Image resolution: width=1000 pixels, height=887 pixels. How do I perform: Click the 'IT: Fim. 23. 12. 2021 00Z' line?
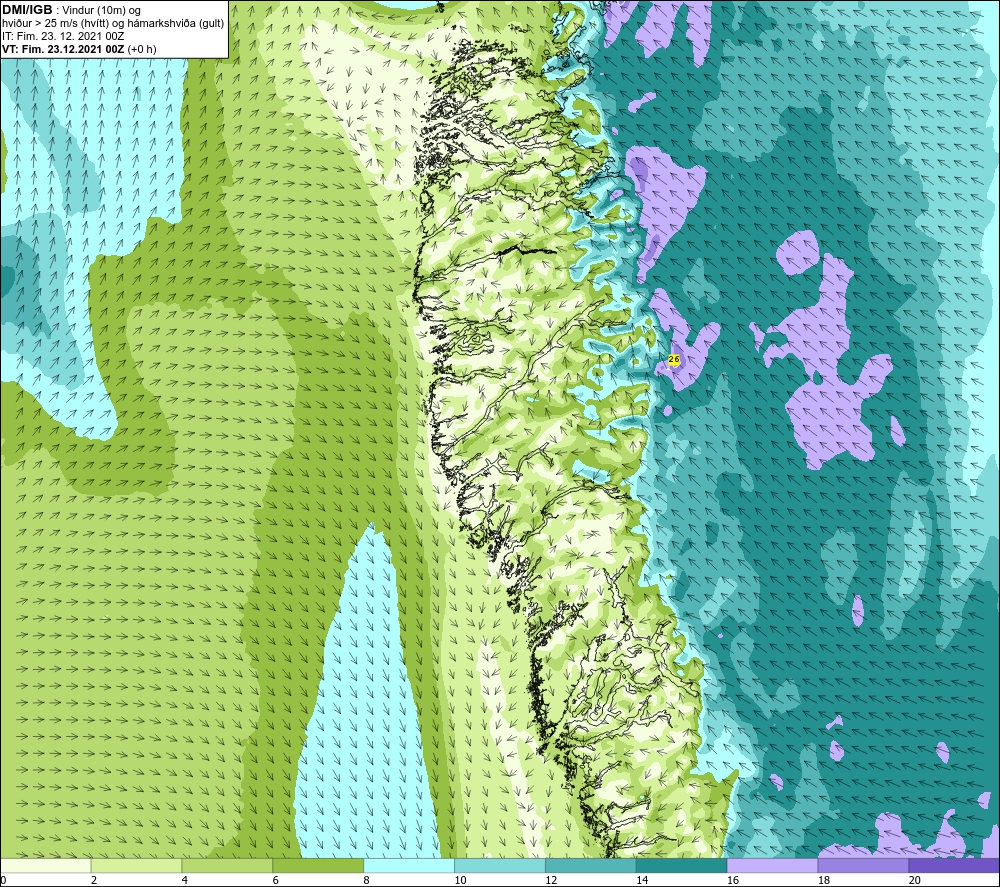pos(63,36)
